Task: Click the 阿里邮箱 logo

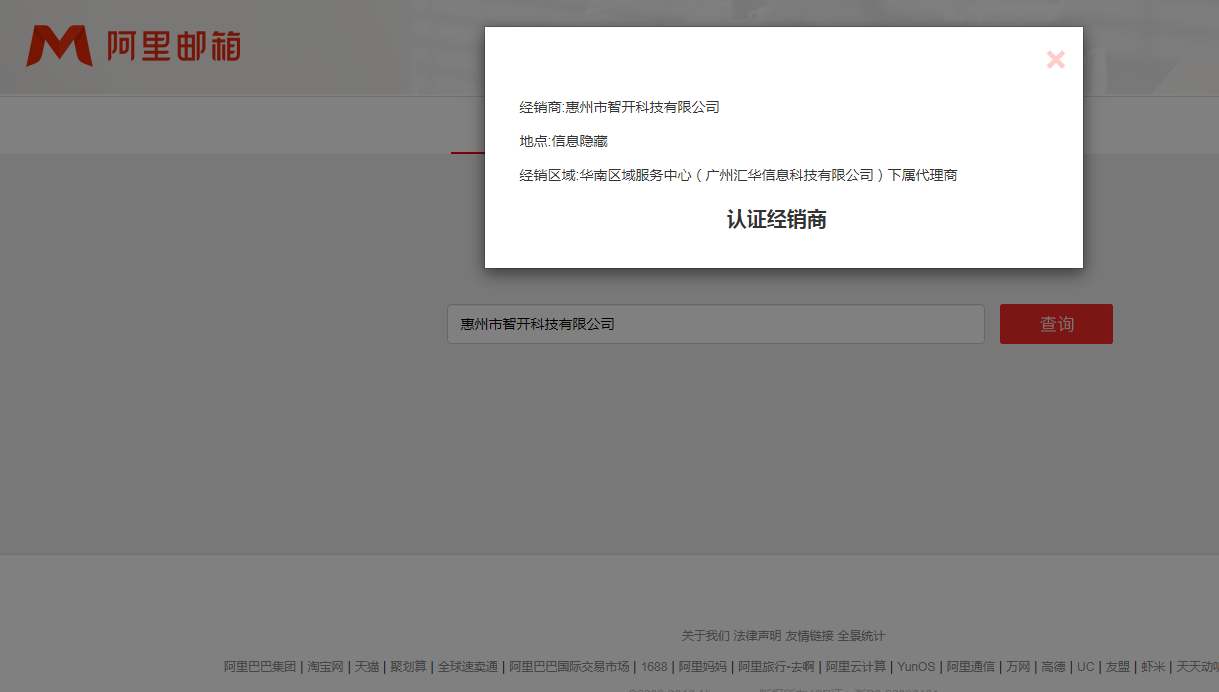Action: pyautogui.click(x=134, y=46)
